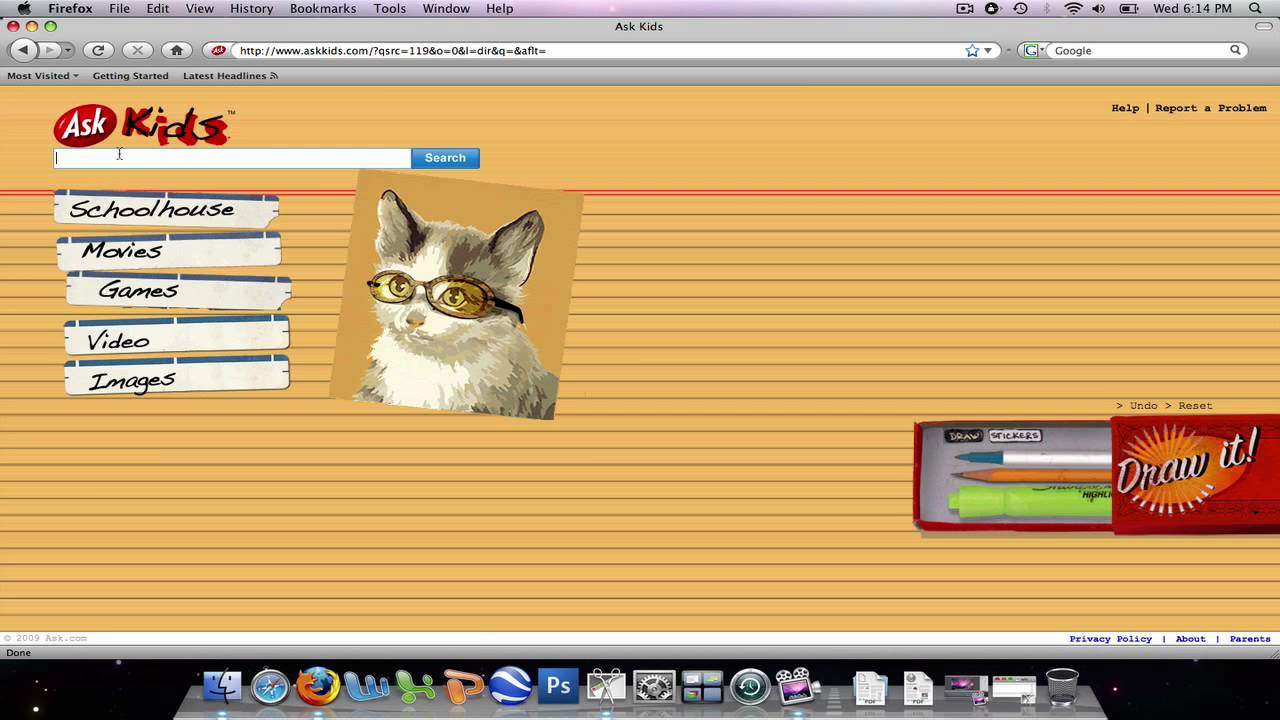
Task: Open the location bar history dropdown arrow
Action: click(x=988, y=50)
